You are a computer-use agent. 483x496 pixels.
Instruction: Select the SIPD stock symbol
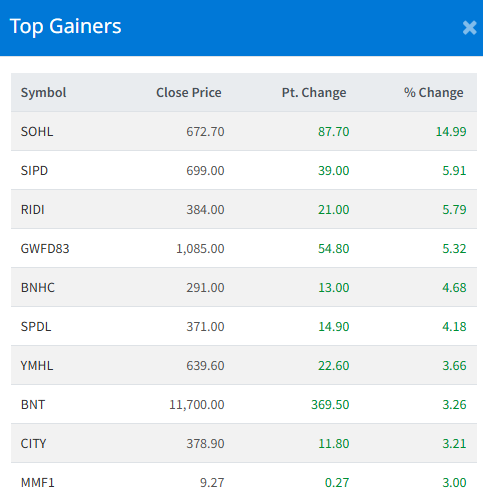coord(34,171)
